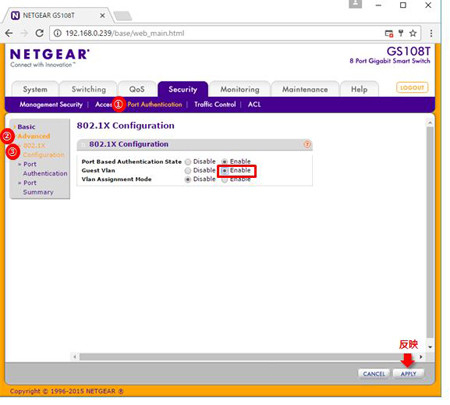Set Guest Vlan to Enable
450x405 pixels.
pyautogui.click(x=225, y=171)
